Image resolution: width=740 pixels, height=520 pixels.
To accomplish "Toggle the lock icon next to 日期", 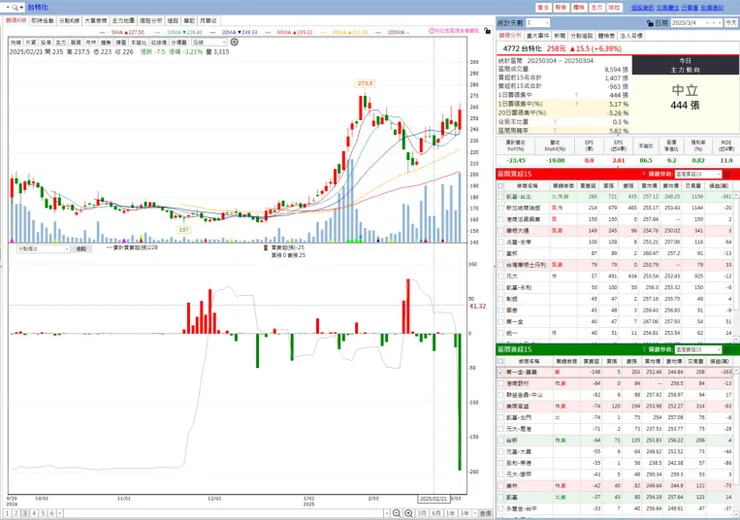I will pyautogui.click(x=650, y=23).
